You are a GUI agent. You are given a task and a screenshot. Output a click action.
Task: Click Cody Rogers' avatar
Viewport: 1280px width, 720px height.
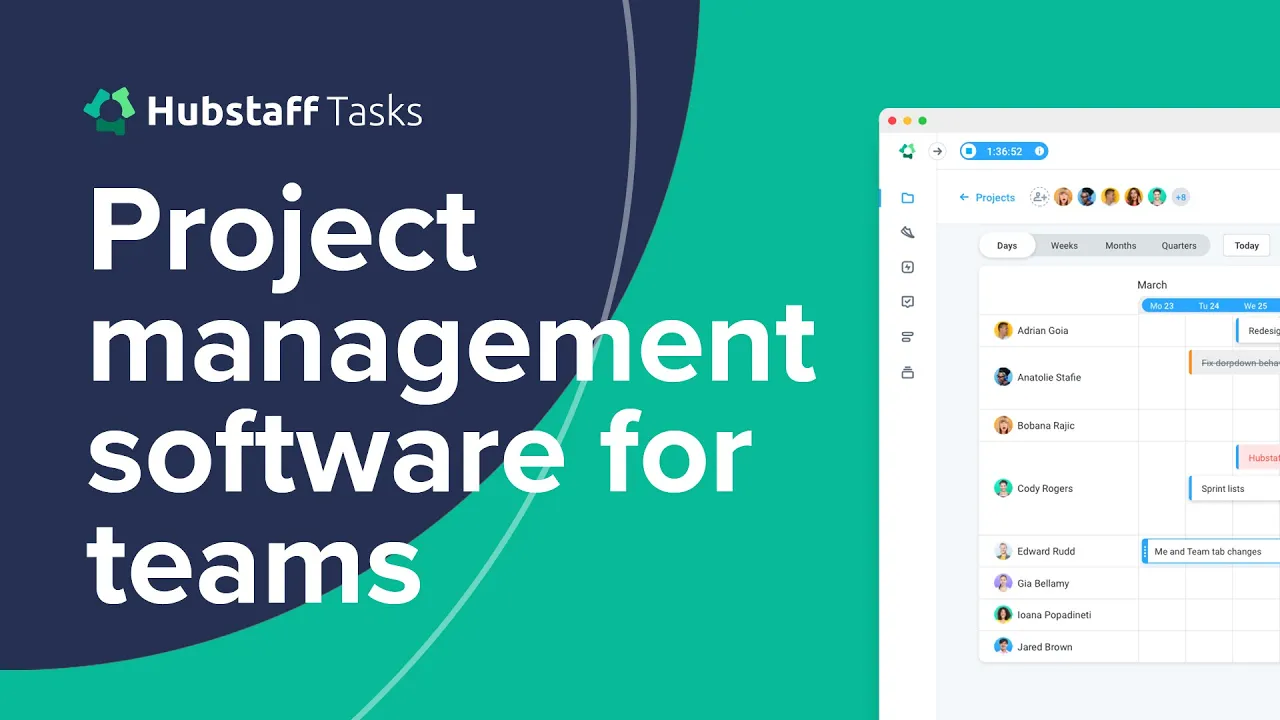(x=1003, y=488)
